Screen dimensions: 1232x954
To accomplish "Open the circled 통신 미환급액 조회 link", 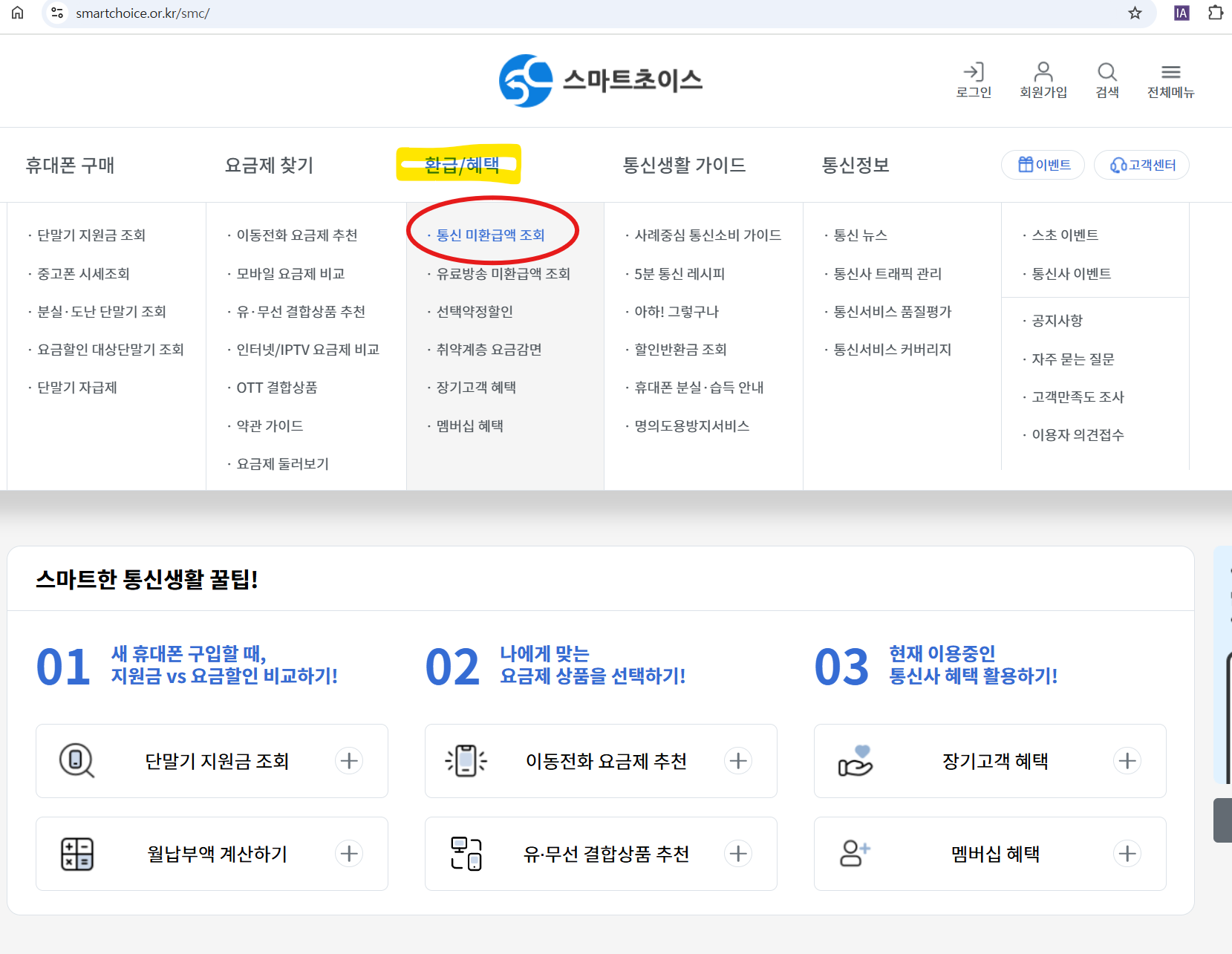I will (492, 235).
